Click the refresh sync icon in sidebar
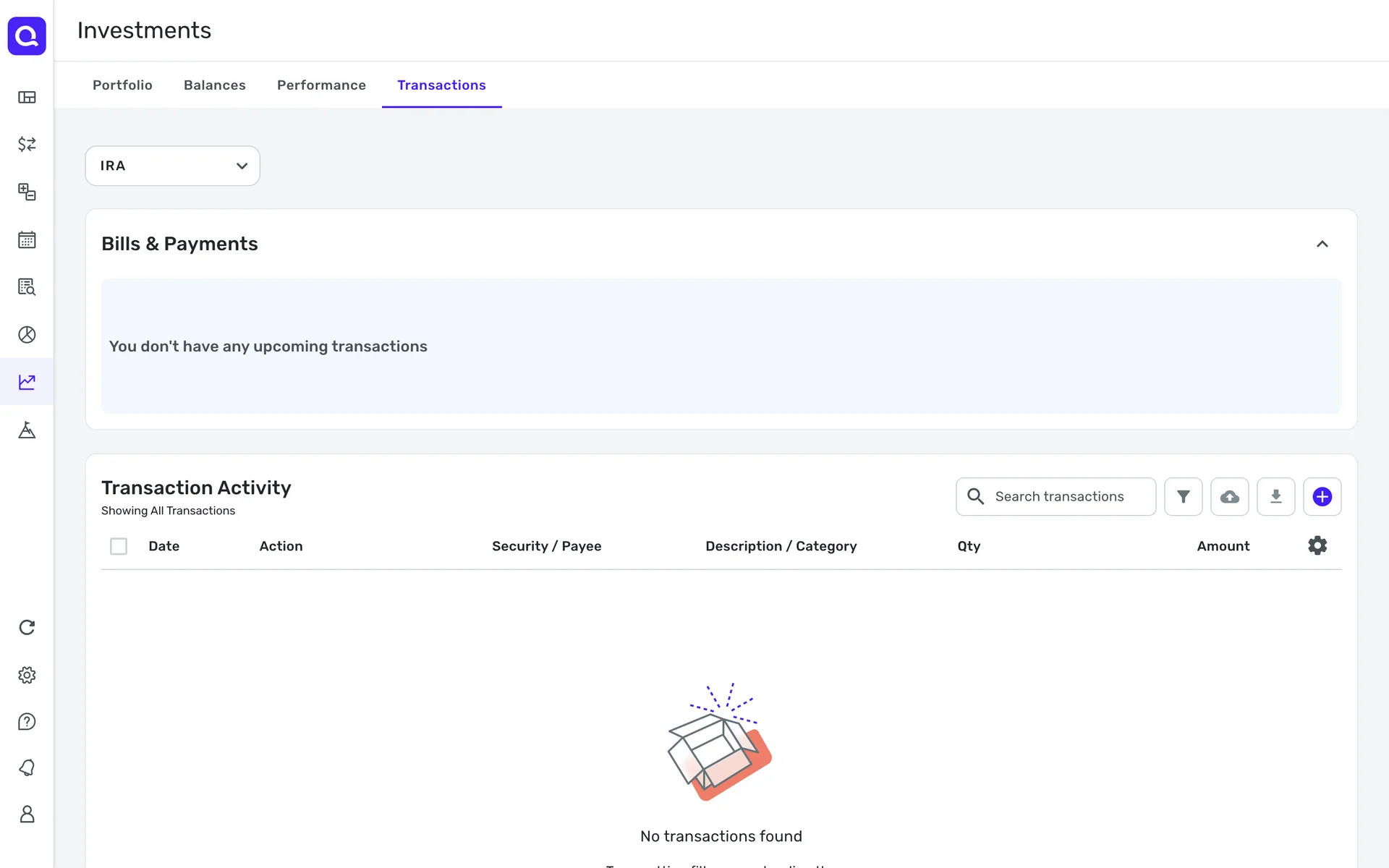Screen dimensions: 1389x868 coord(27,627)
